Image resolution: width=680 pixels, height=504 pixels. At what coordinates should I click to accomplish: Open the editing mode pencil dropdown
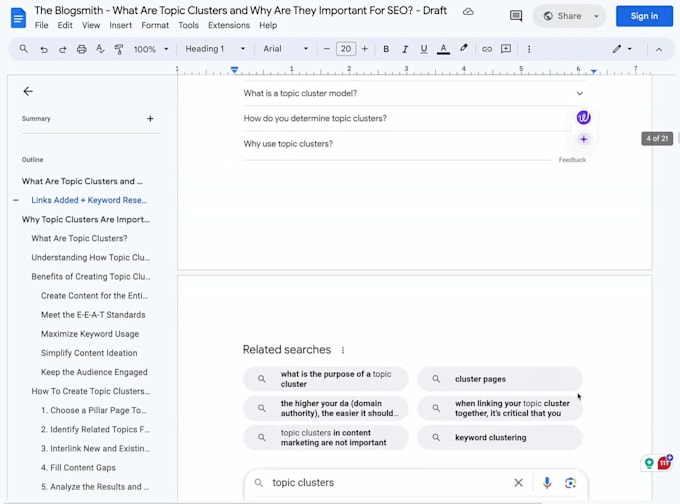pos(622,49)
